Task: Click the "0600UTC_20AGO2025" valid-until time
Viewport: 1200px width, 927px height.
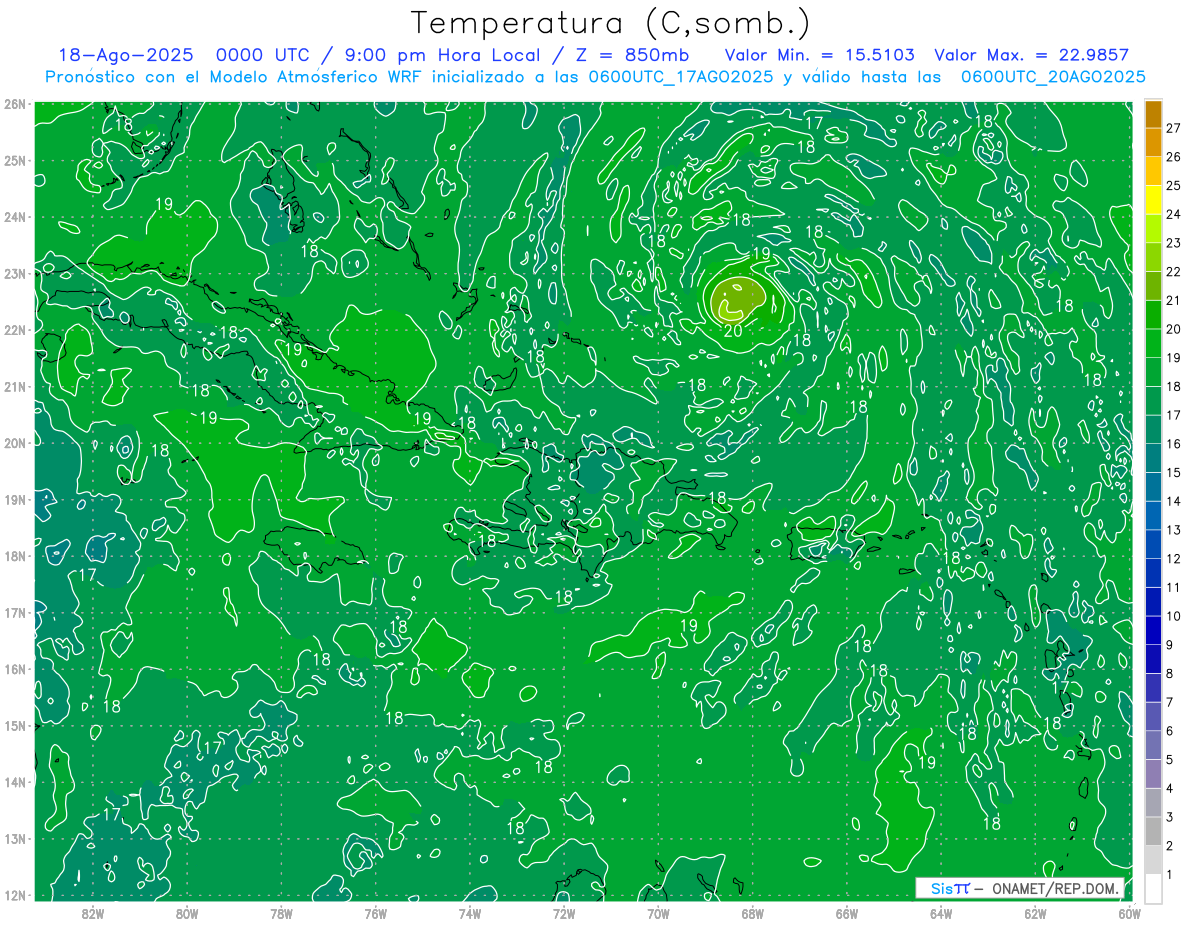Action: (1053, 77)
